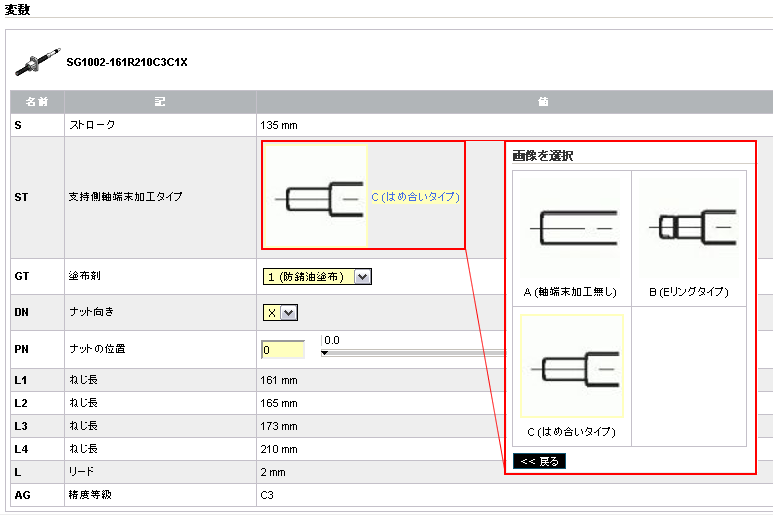Click the C (はめ合いタイプ) blue link
Screen dimensions: 773x518
[415, 198]
